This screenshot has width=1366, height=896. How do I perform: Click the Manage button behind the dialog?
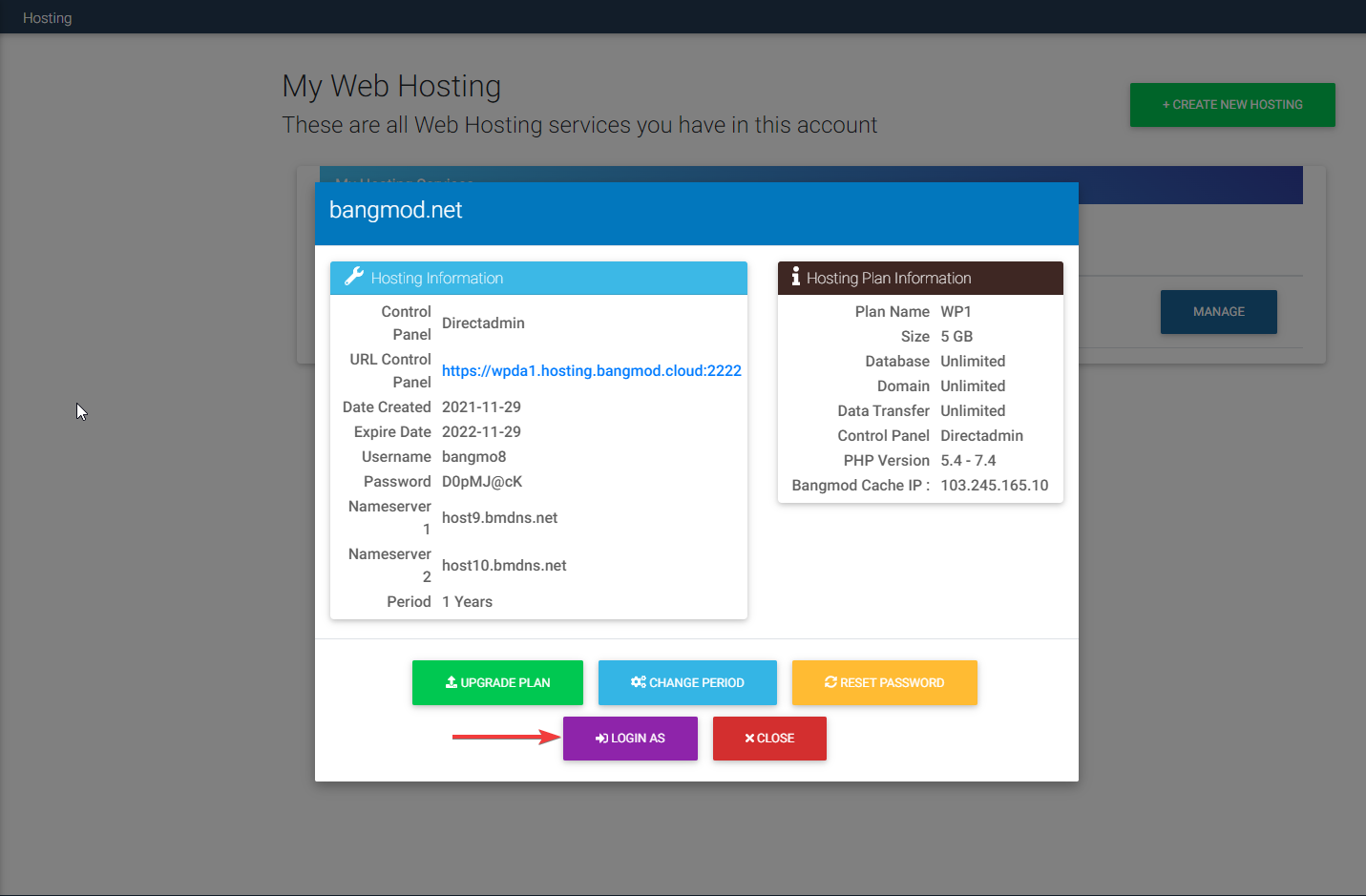(1219, 312)
